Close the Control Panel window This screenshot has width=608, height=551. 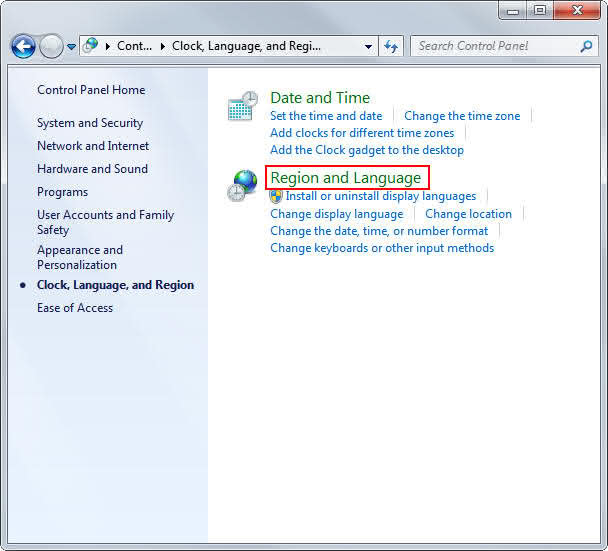tap(577, 11)
